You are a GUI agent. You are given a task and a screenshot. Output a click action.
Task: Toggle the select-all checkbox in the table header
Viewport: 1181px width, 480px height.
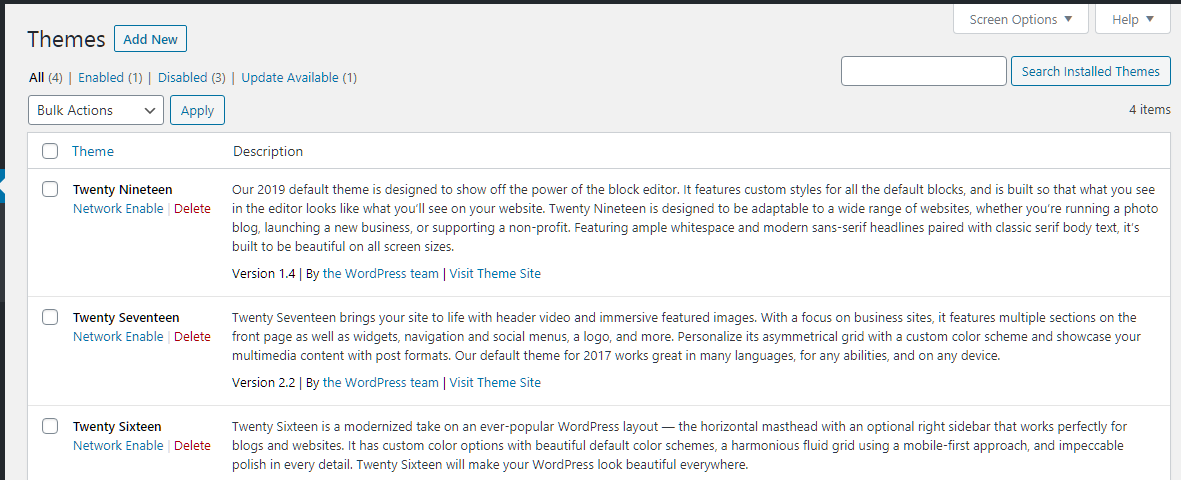50,151
